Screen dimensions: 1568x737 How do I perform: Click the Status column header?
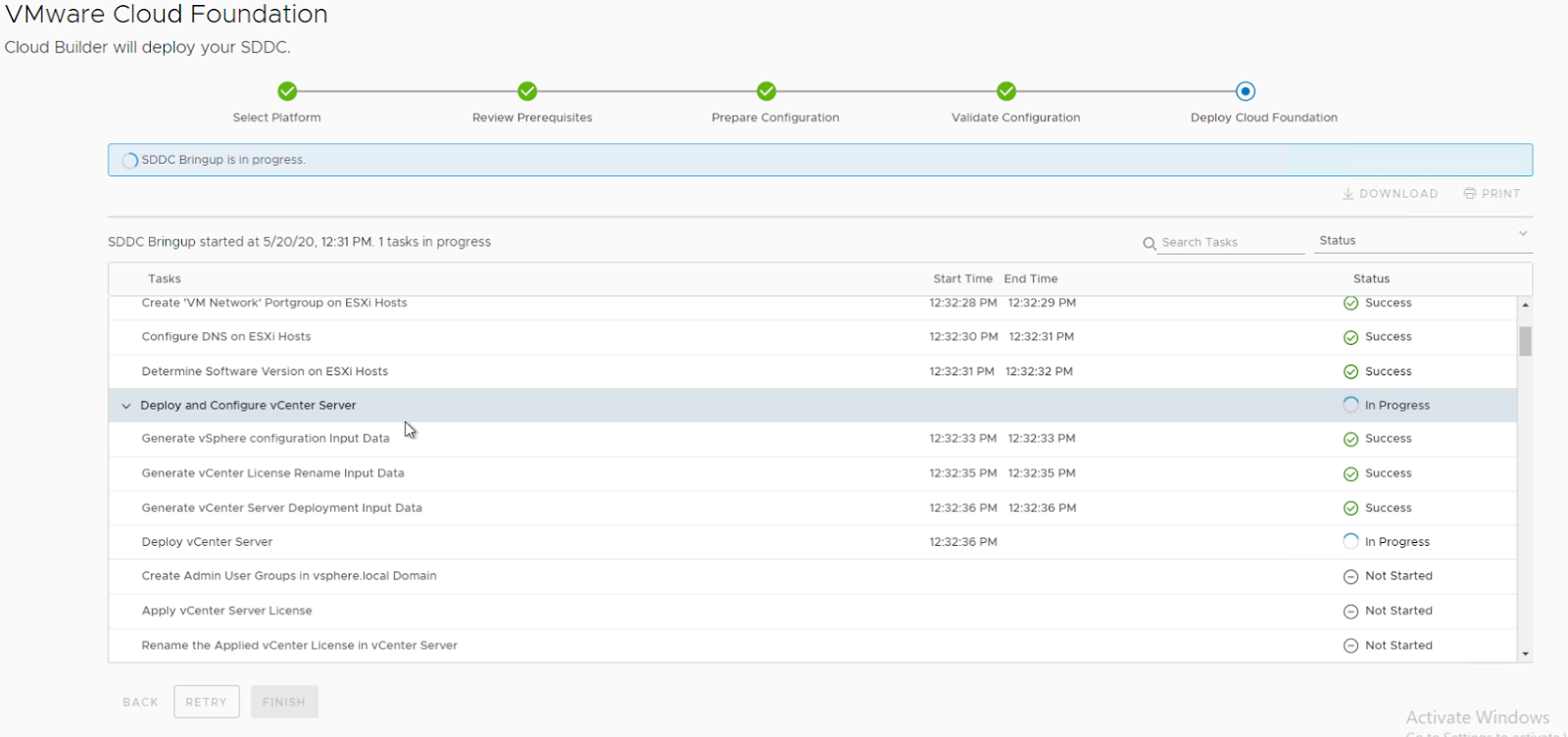tap(1371, 278)
